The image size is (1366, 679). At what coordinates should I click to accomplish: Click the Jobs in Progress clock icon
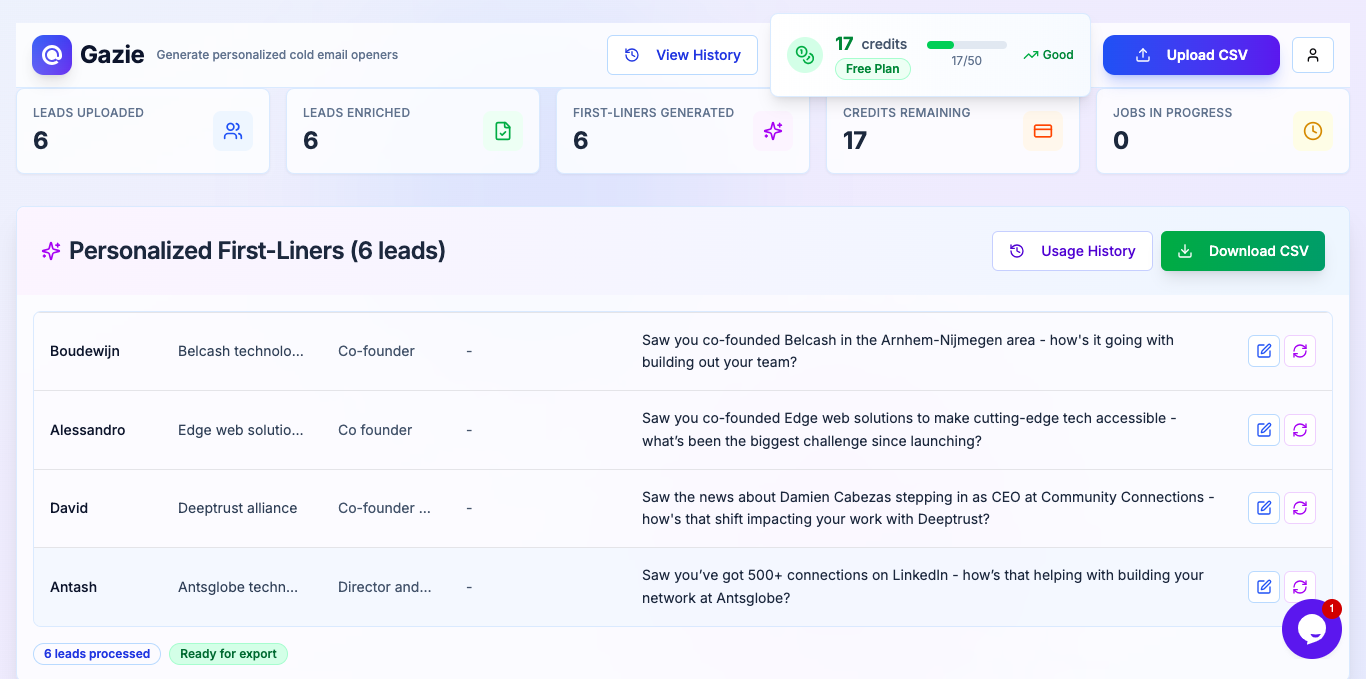pyautogui.click(x=1313, y=131)
